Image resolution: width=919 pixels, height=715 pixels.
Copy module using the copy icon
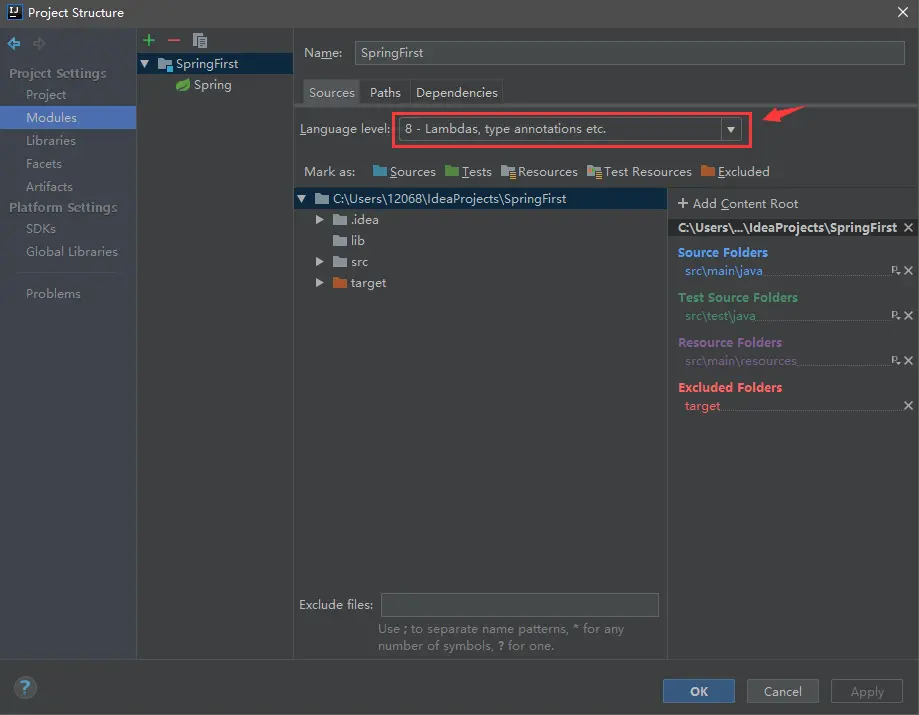click(200, 40)
